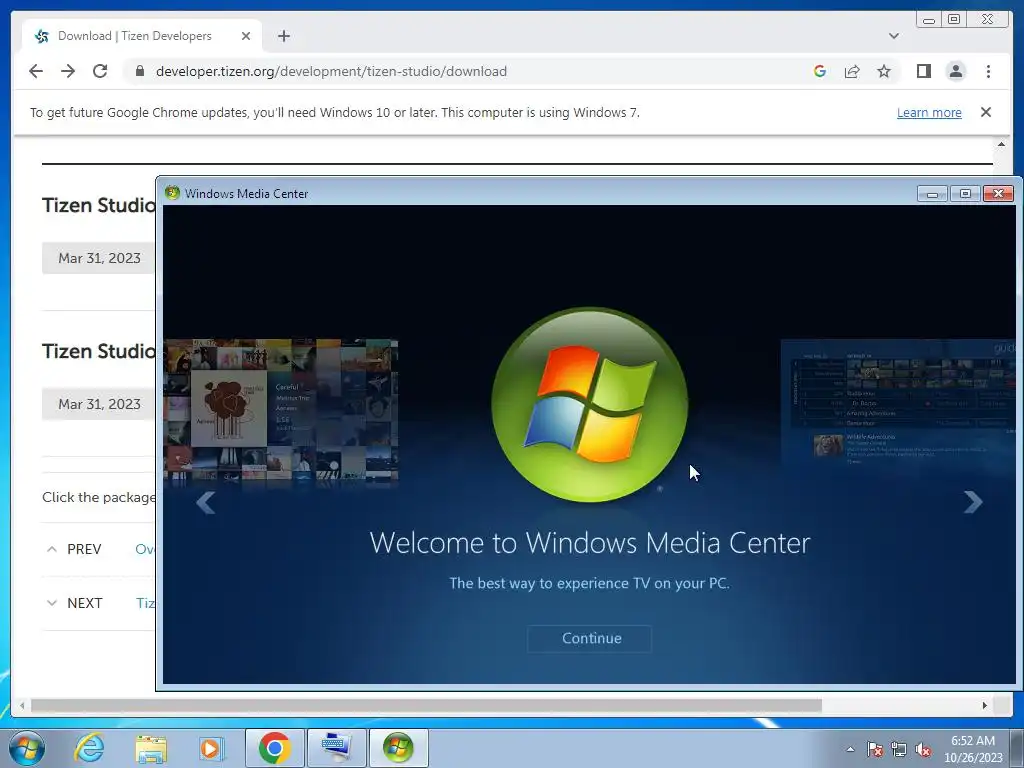Maximize the Windows Media Center window
Viewport: 1024px width, 768px height.
965,193
